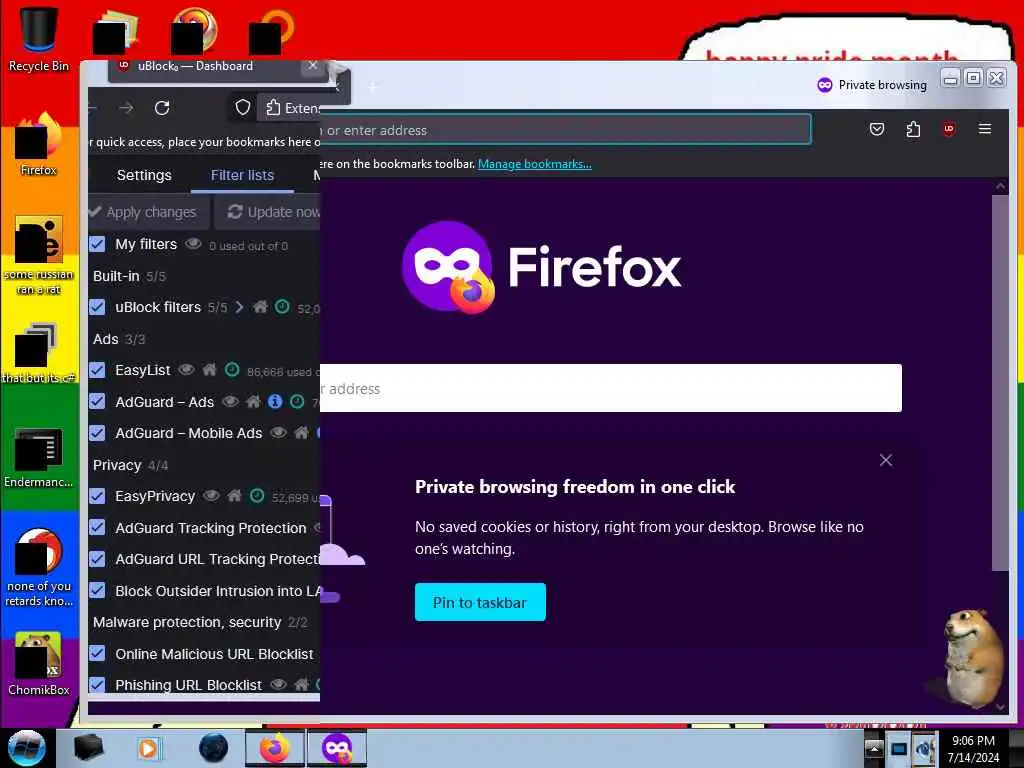Click the Extension identity button in address bar

291,108
